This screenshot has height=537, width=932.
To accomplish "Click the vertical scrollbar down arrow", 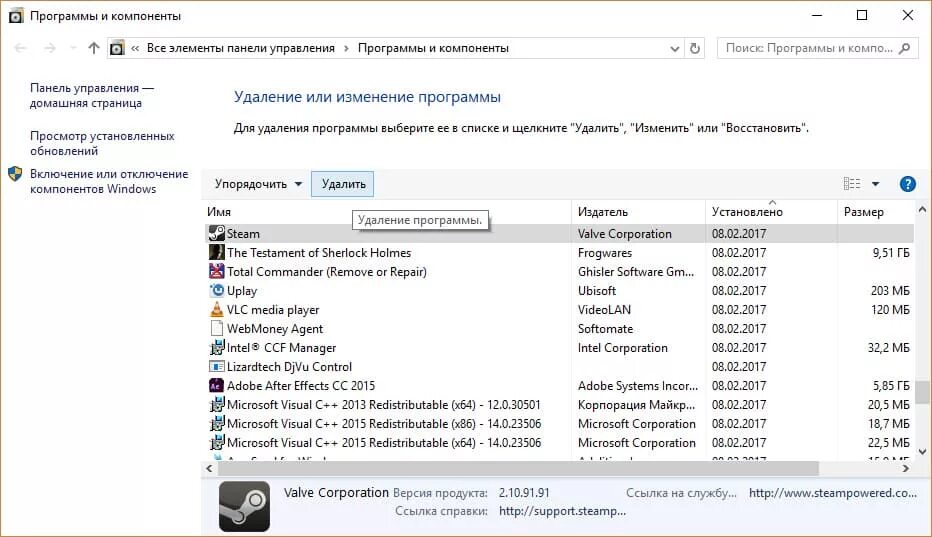I will (x=922, y=452).
